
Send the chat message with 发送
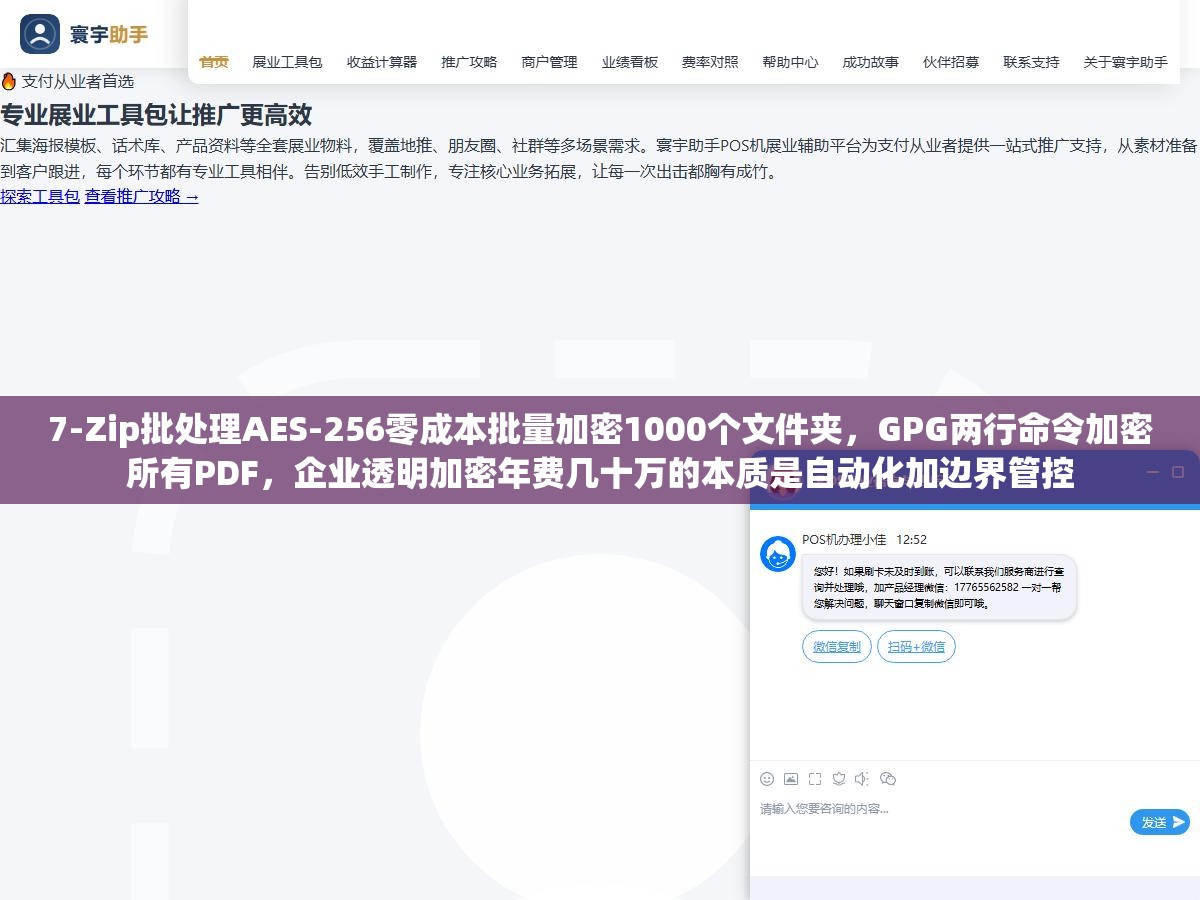click(x=1160, y=822)
